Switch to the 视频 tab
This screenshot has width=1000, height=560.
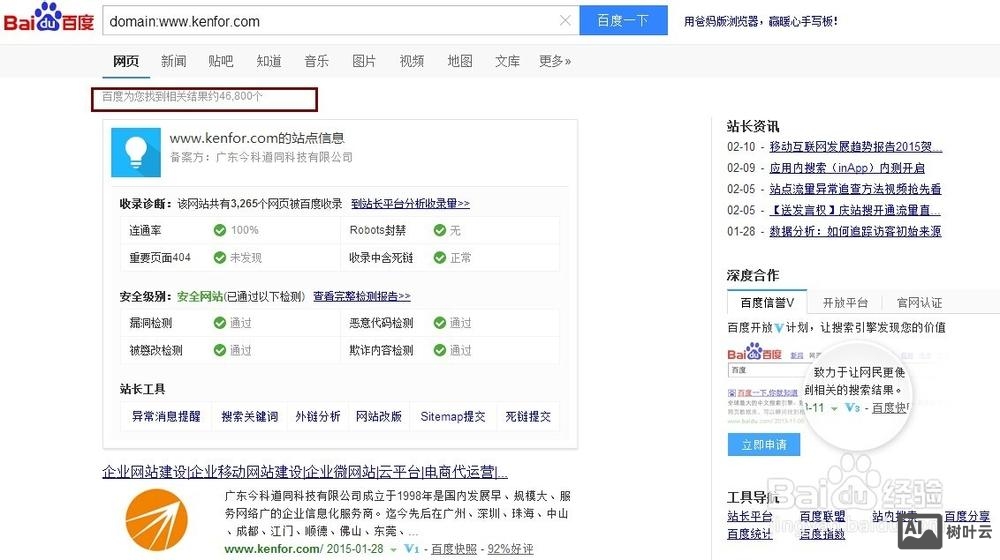411,61
